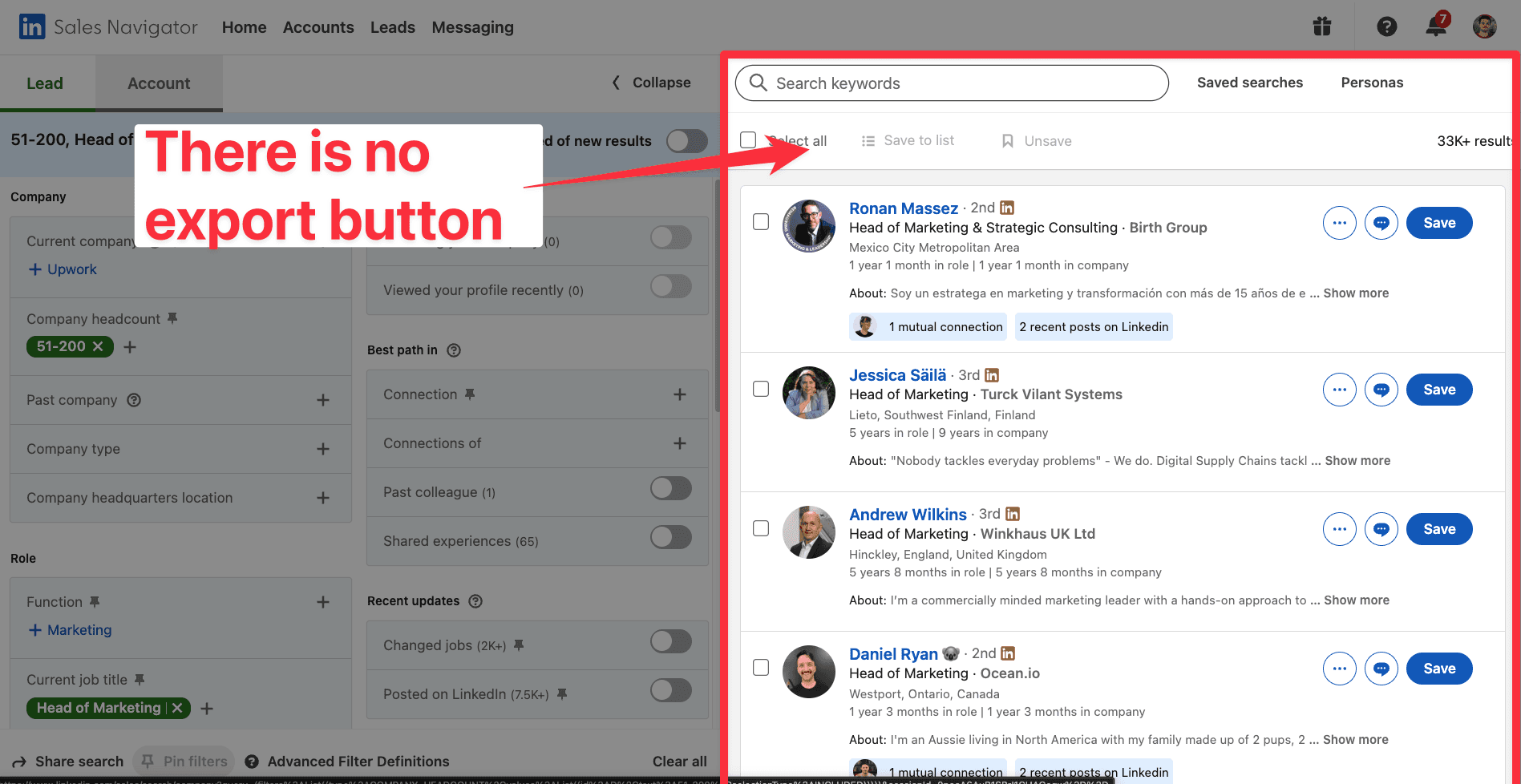Open three-dot options menu for Ronan Massez

[1339, 223]
